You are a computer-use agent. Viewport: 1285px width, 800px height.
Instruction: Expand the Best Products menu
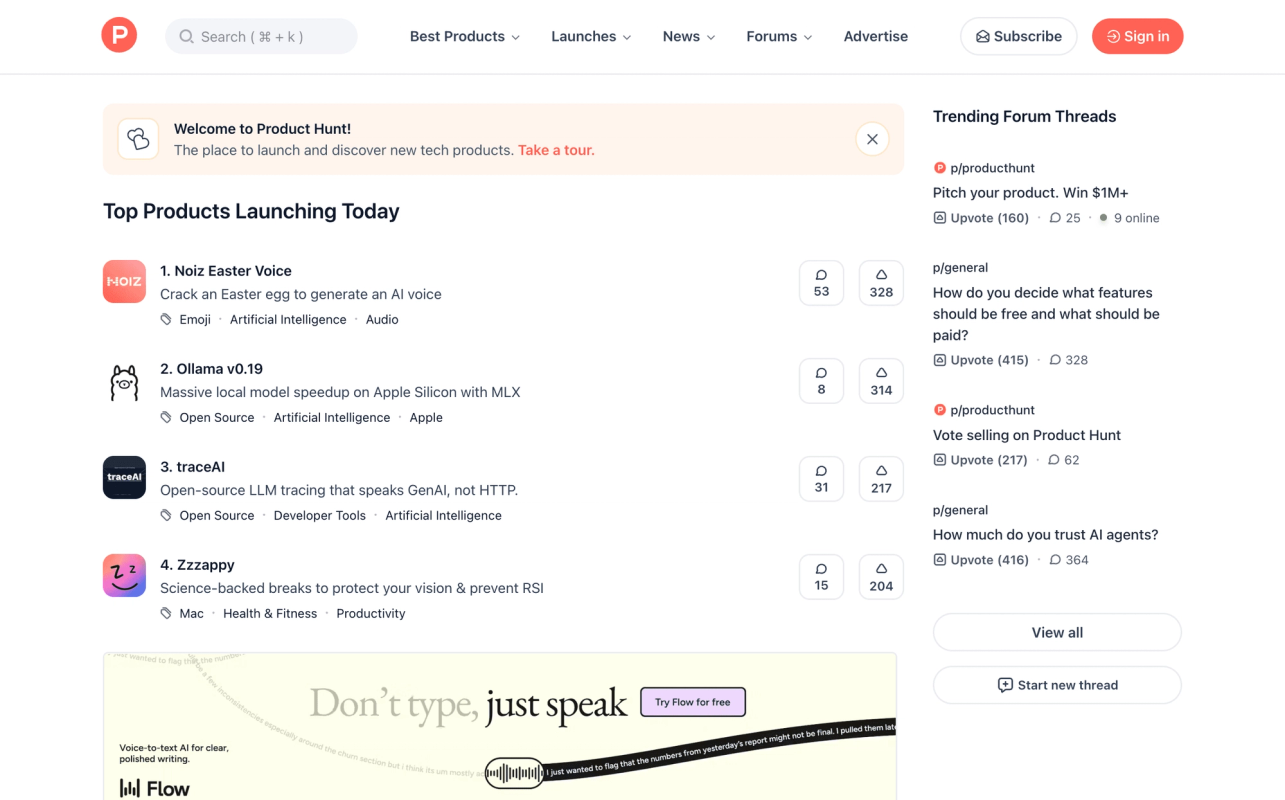pyautogui.click(x=465, y=37)
